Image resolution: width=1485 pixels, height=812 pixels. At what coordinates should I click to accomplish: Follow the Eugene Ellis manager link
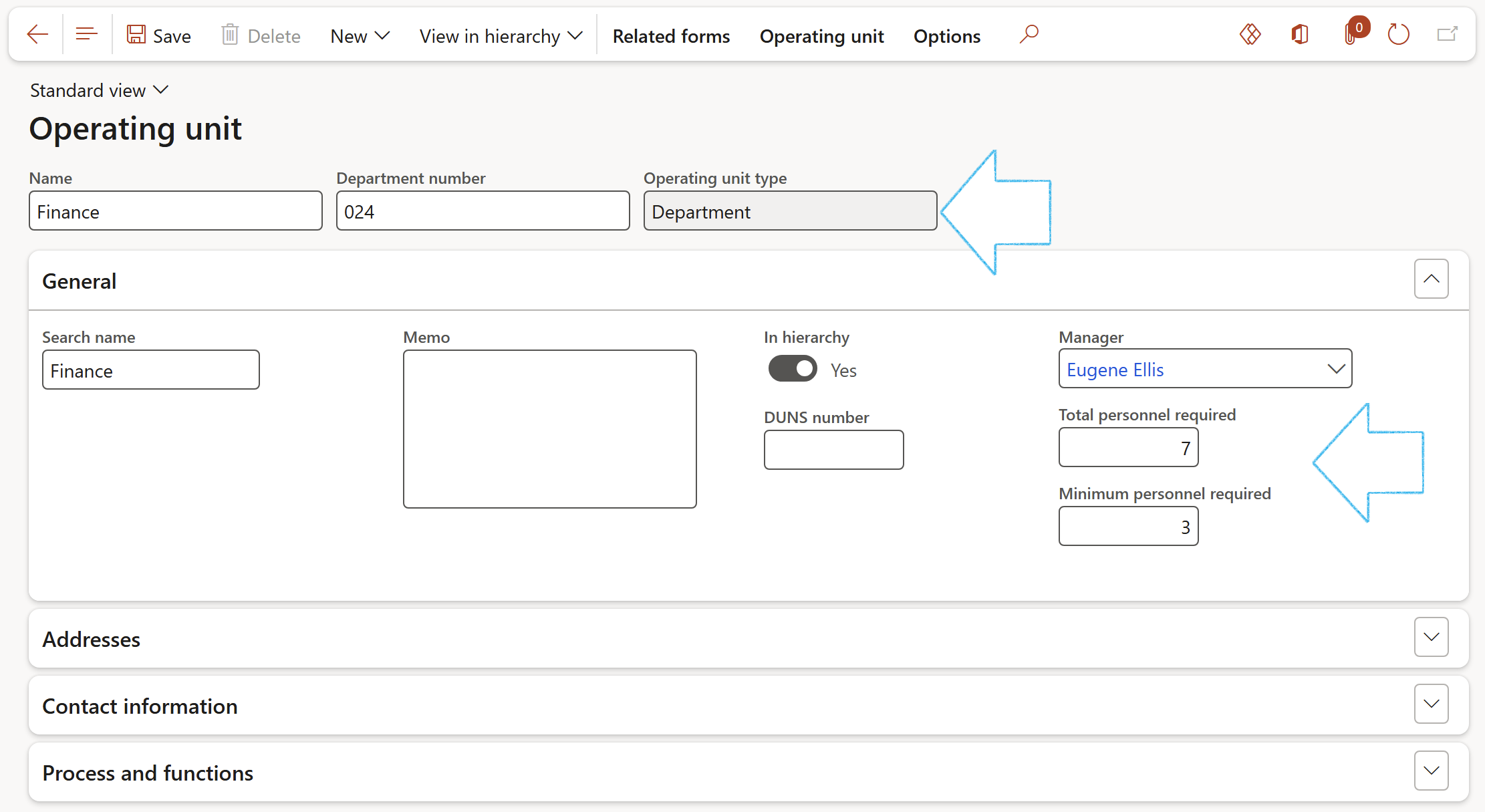1115,370
